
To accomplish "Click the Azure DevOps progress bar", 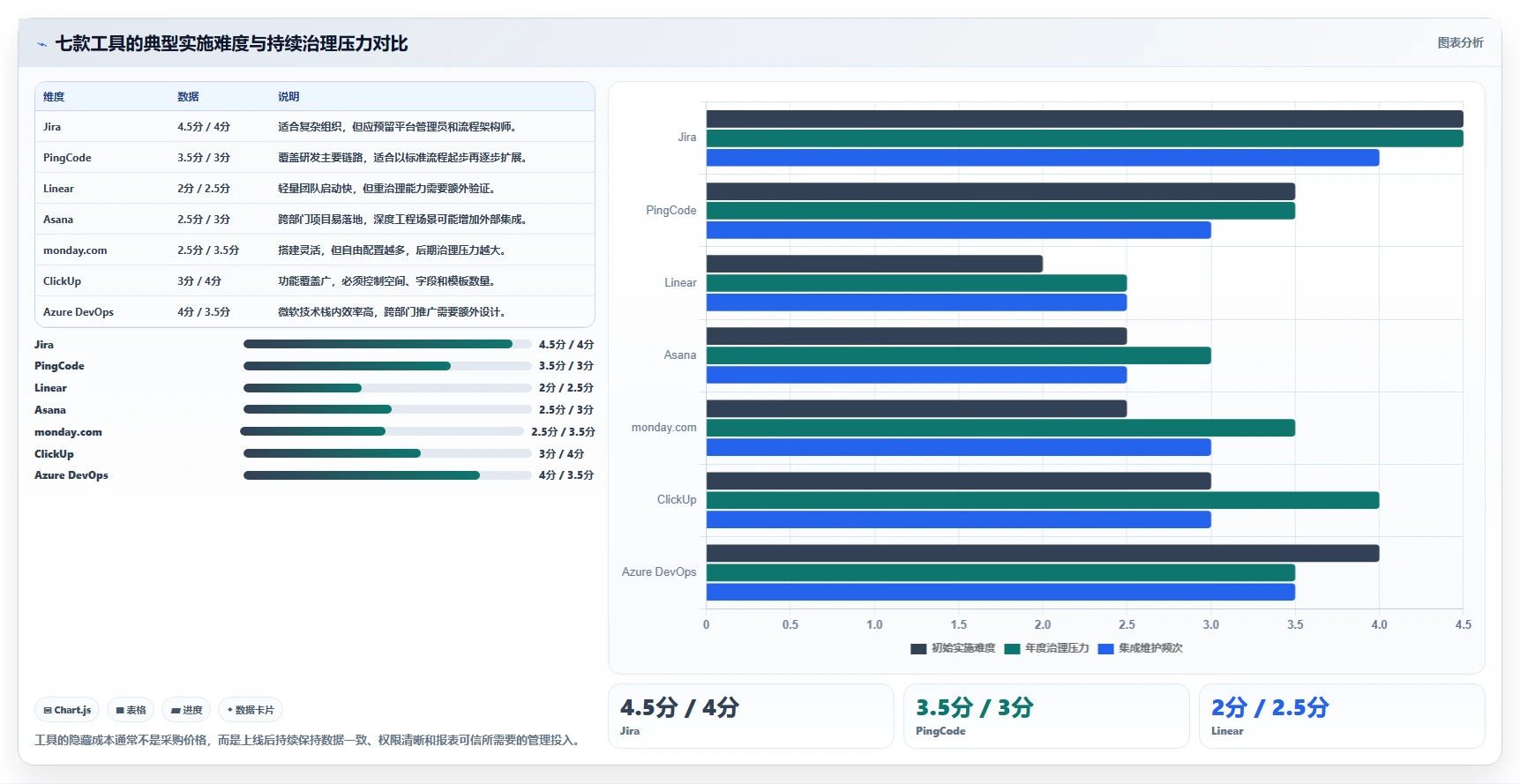I will tap(387, 475).
